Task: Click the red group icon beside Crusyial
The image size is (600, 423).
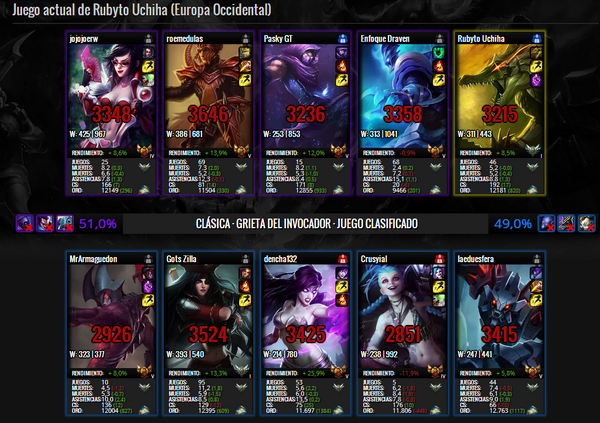Action: pos(439,259)
